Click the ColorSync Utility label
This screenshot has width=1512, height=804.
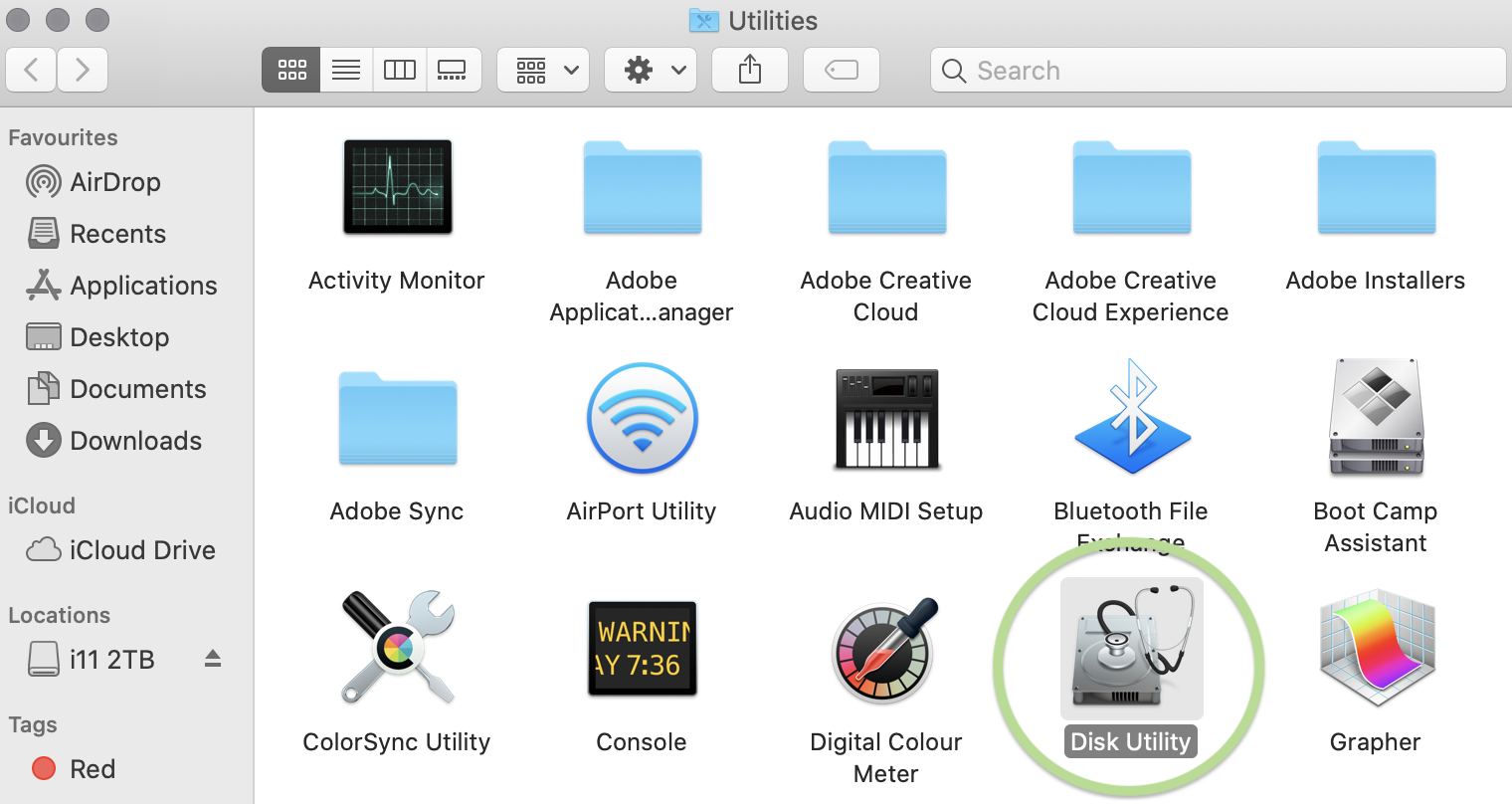tap(397, 742)
